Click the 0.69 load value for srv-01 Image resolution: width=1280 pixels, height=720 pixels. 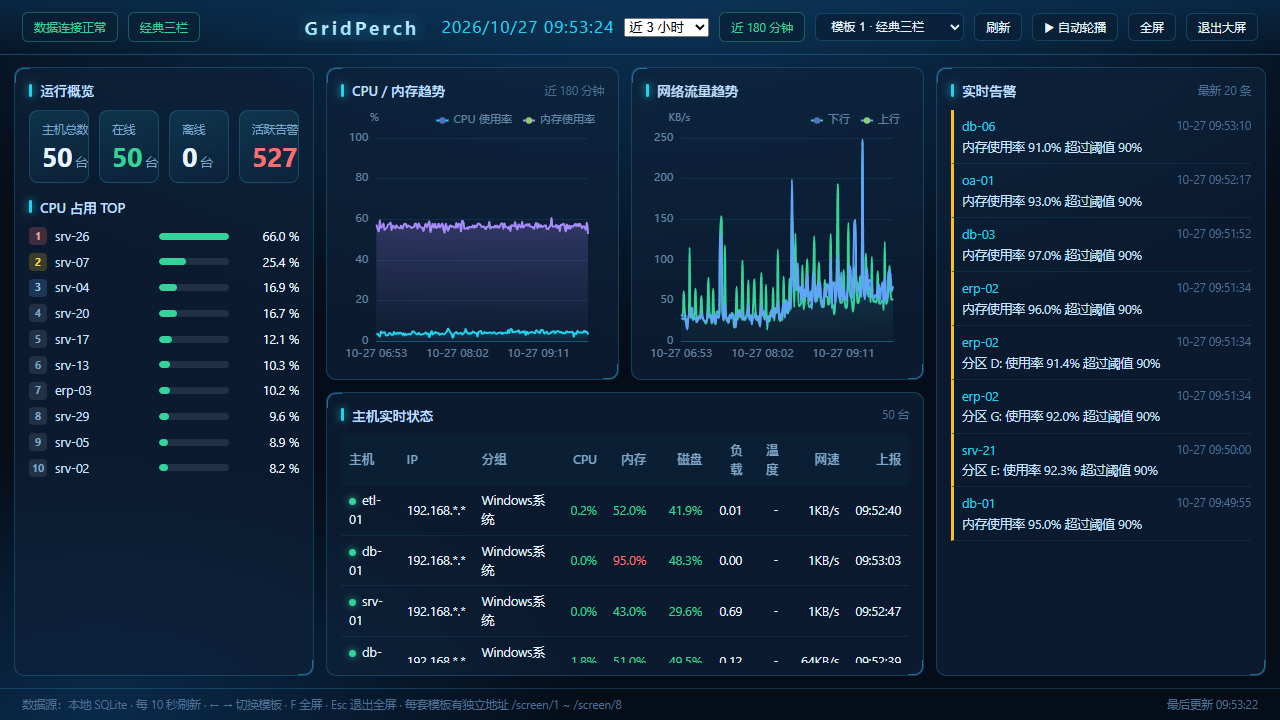[731, 612]
